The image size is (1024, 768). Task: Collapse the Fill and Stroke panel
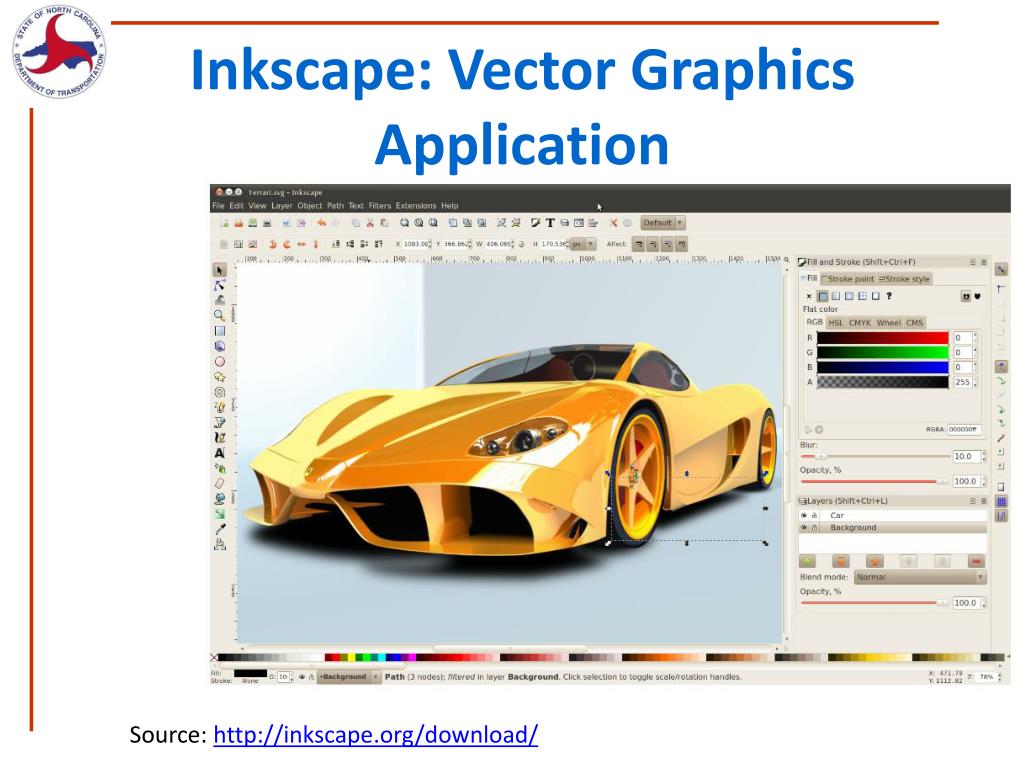point(972,262)
